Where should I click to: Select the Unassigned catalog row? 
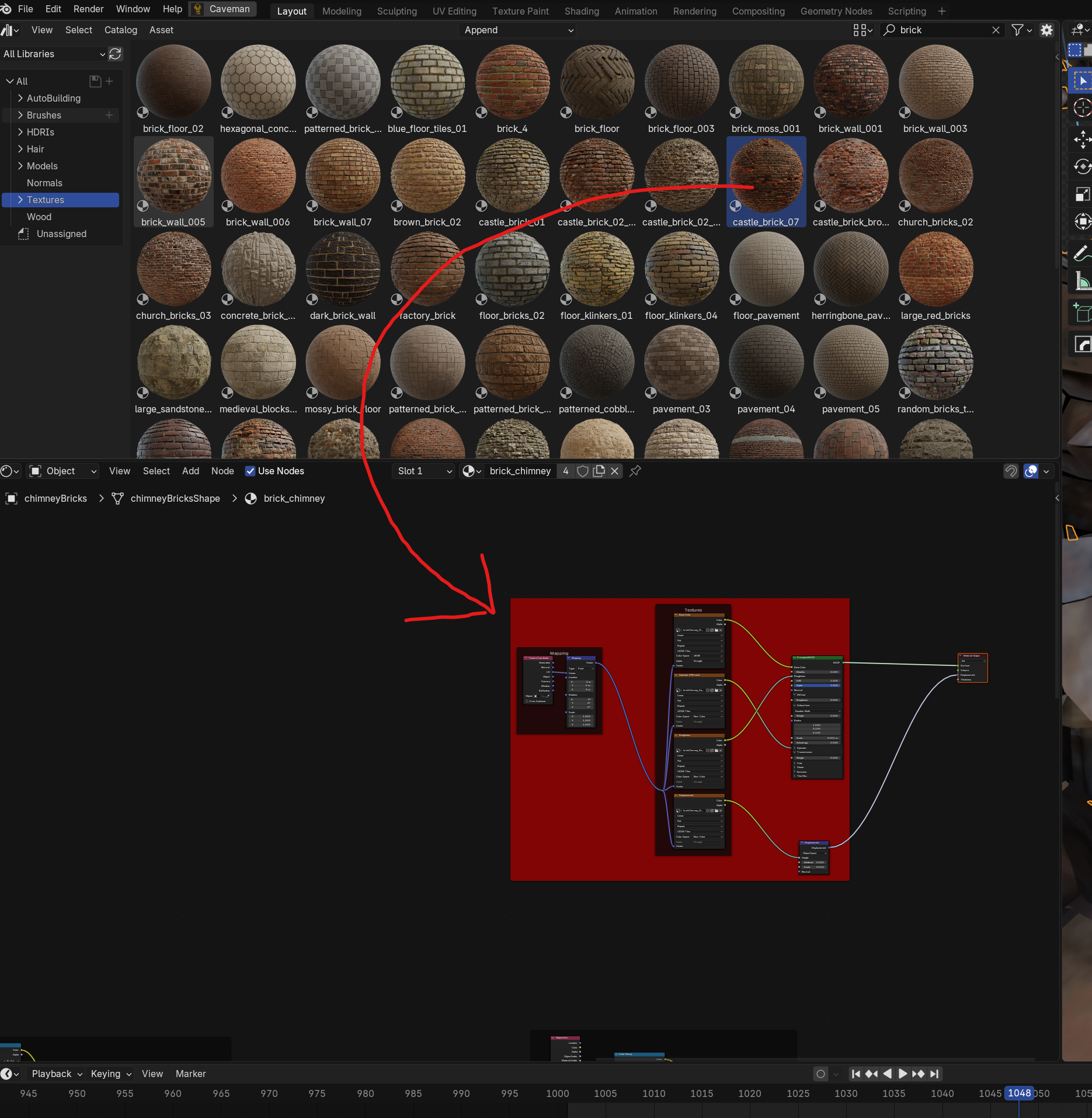pyautogui.click(x=61, y=234)
